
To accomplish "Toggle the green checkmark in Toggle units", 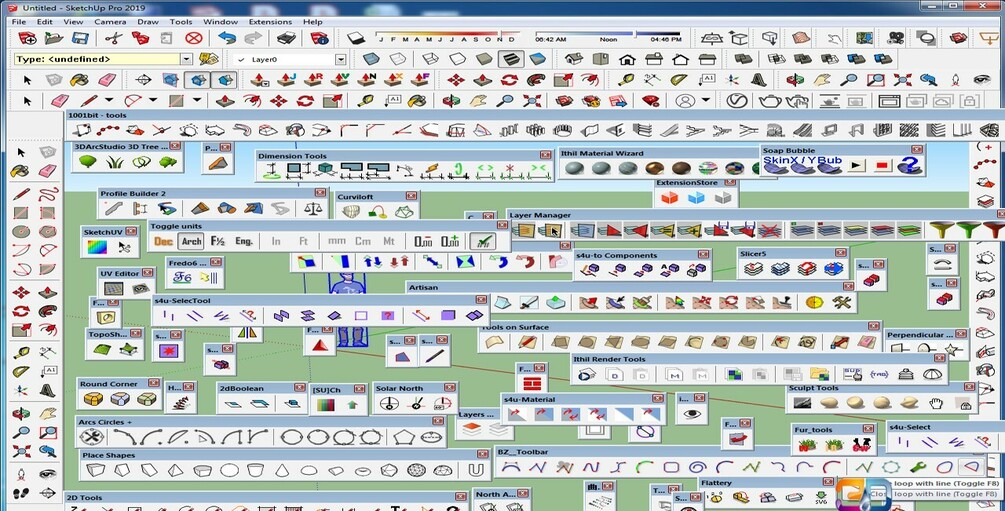I will click(x=482, y=241).
